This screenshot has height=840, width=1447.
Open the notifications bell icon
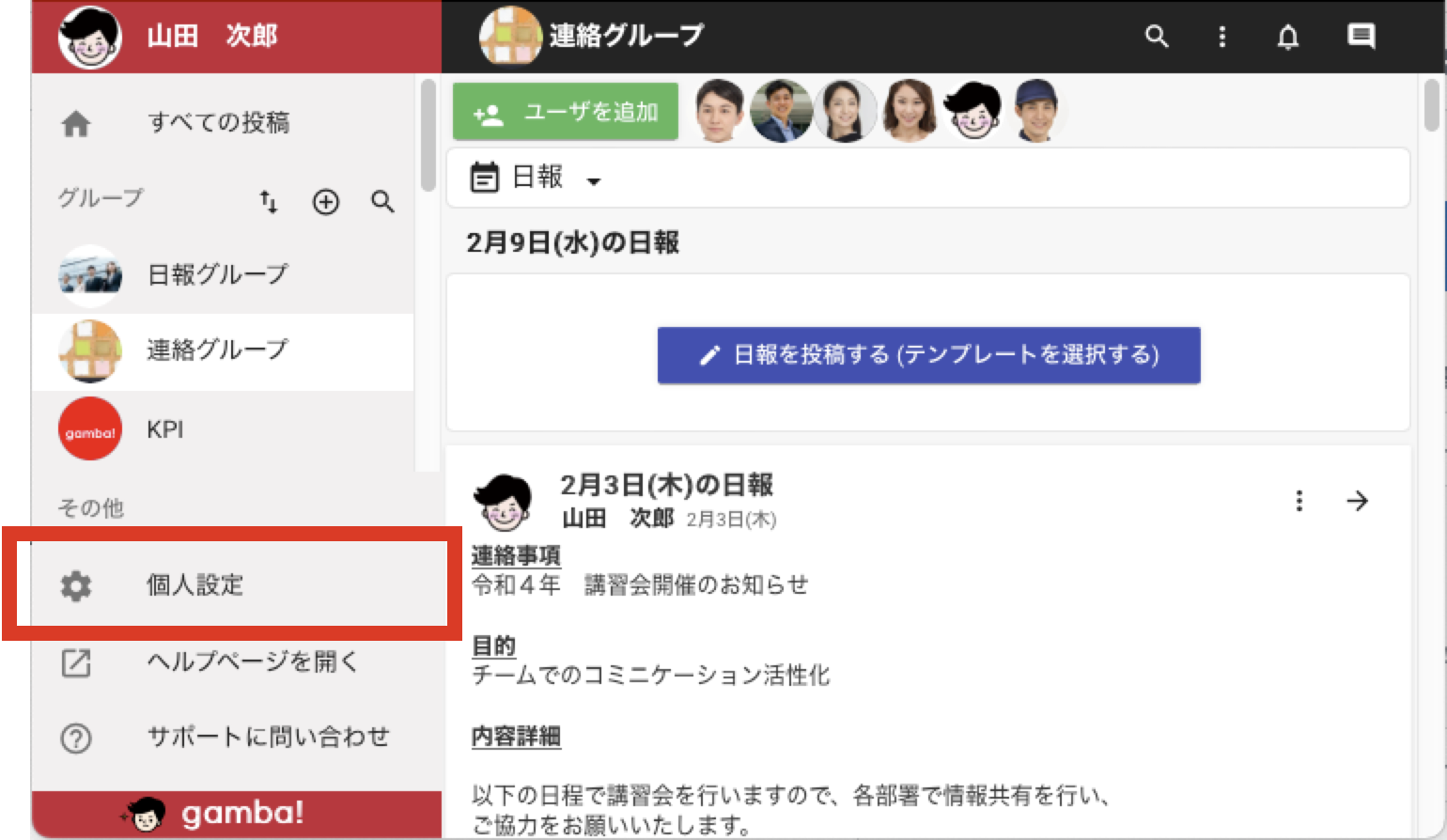click(x=1288, y=37)
